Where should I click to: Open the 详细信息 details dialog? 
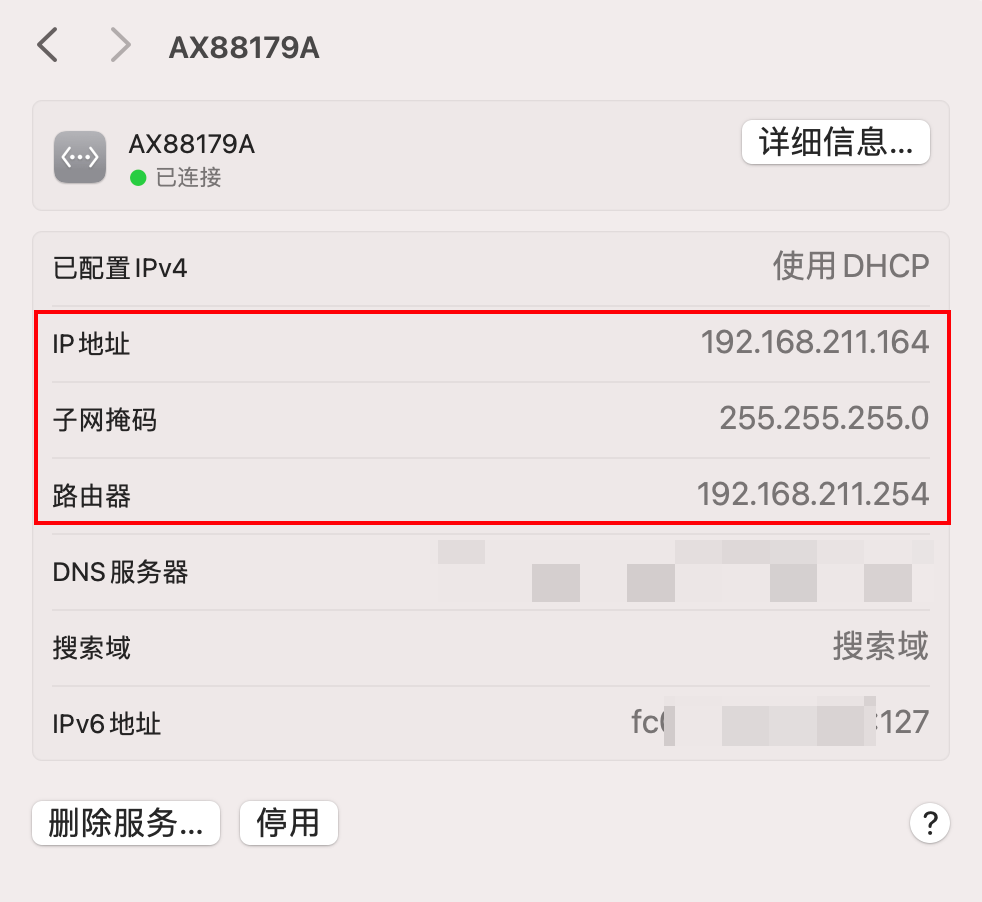tap(835, 143)
